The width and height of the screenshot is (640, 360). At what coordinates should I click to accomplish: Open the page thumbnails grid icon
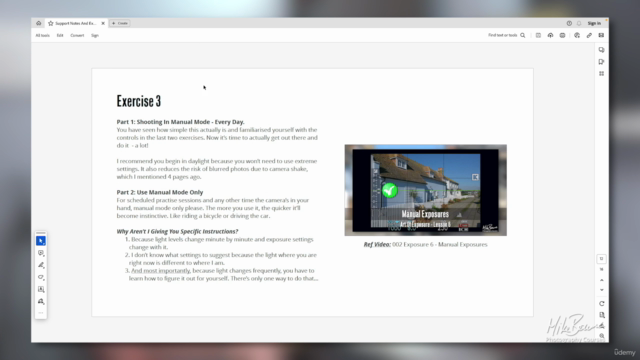pyautogui.click(x=601, y=73)
